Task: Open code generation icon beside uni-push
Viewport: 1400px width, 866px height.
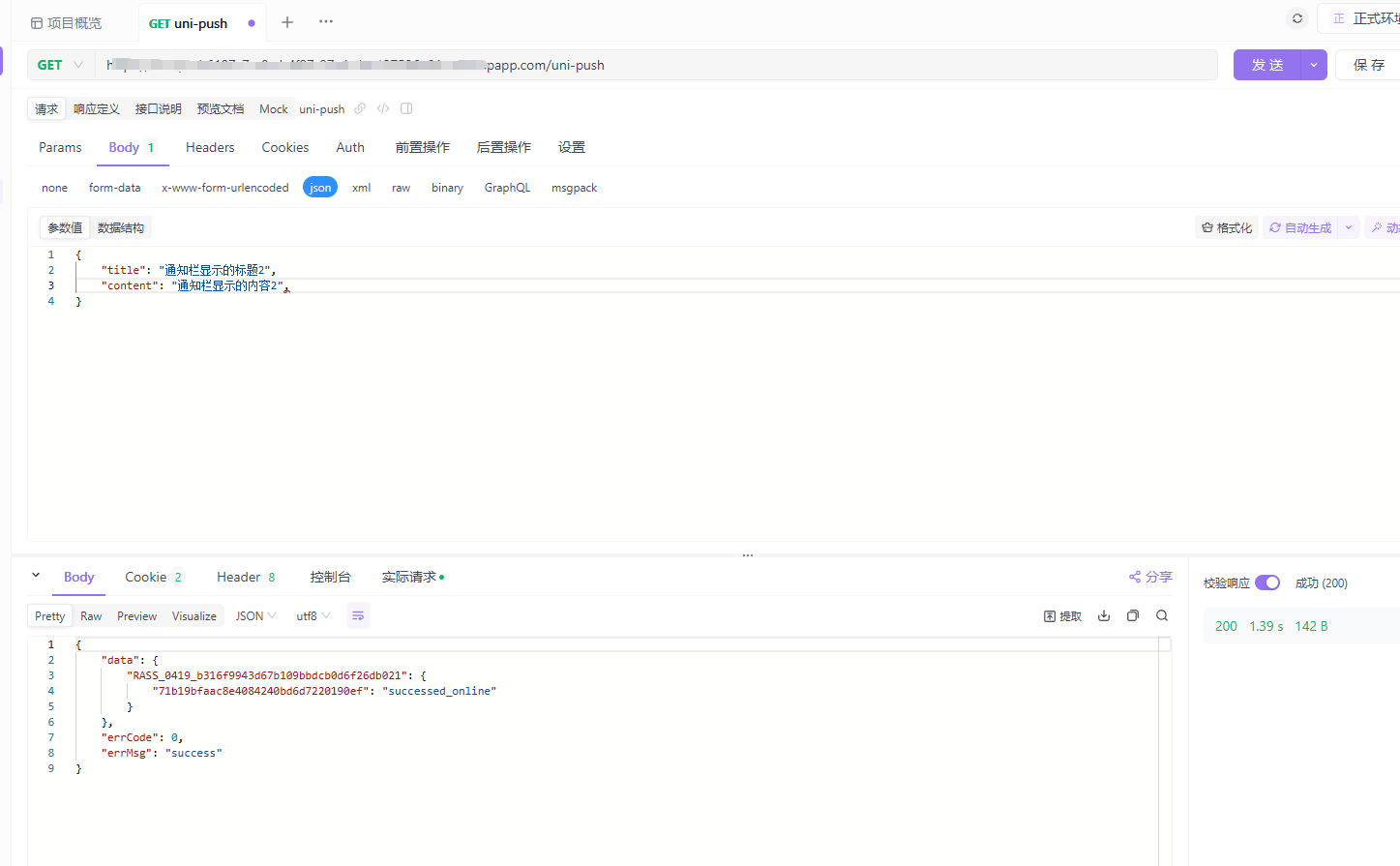Action: [x=383, y=108]
